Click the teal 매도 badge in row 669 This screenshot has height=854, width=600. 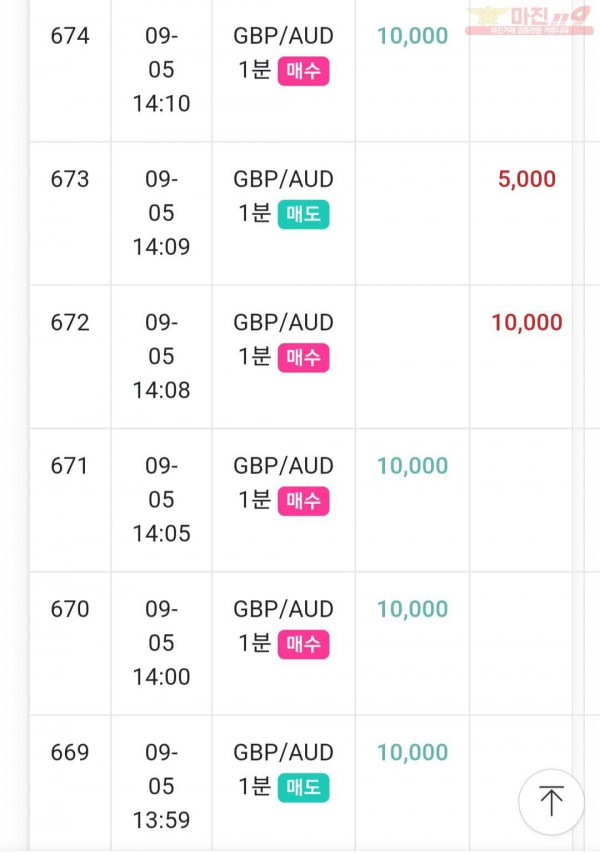[303, 788]
